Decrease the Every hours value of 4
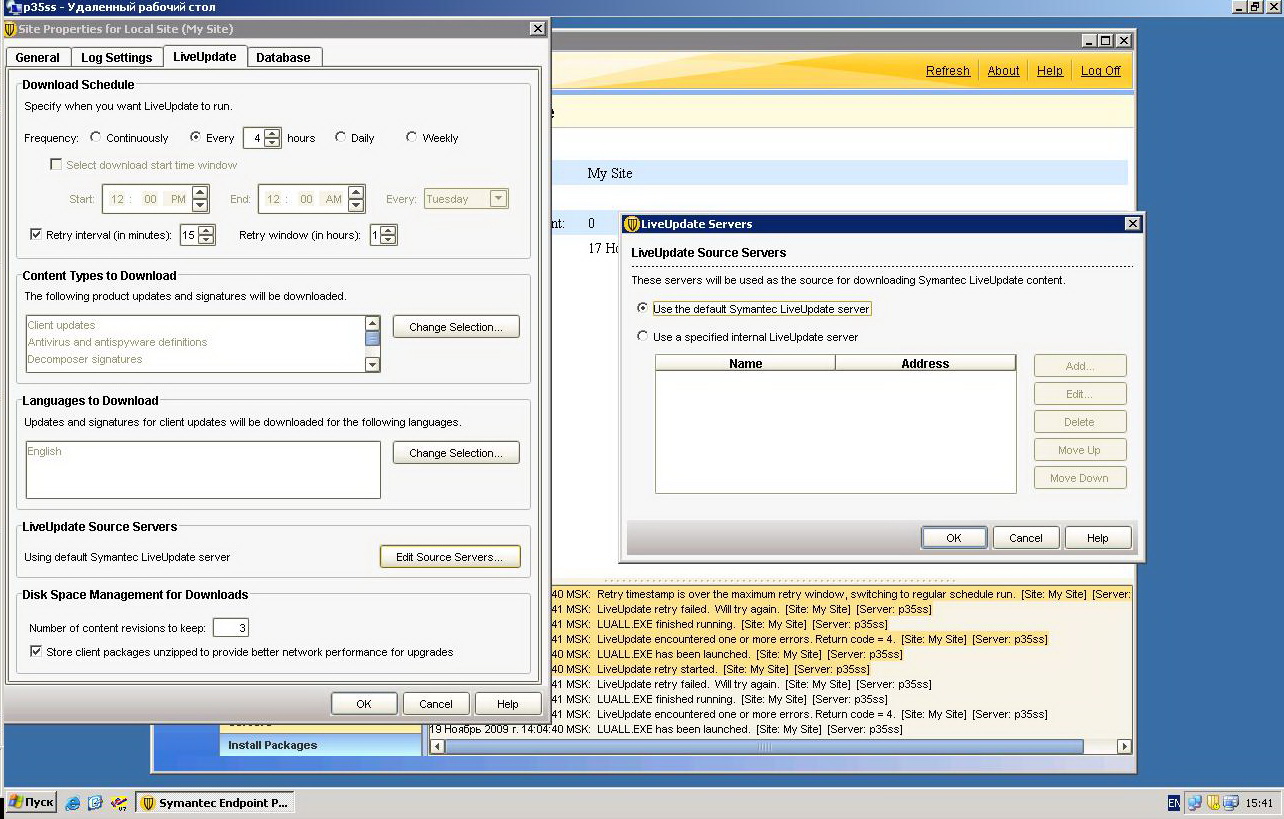 coord(272,143)
